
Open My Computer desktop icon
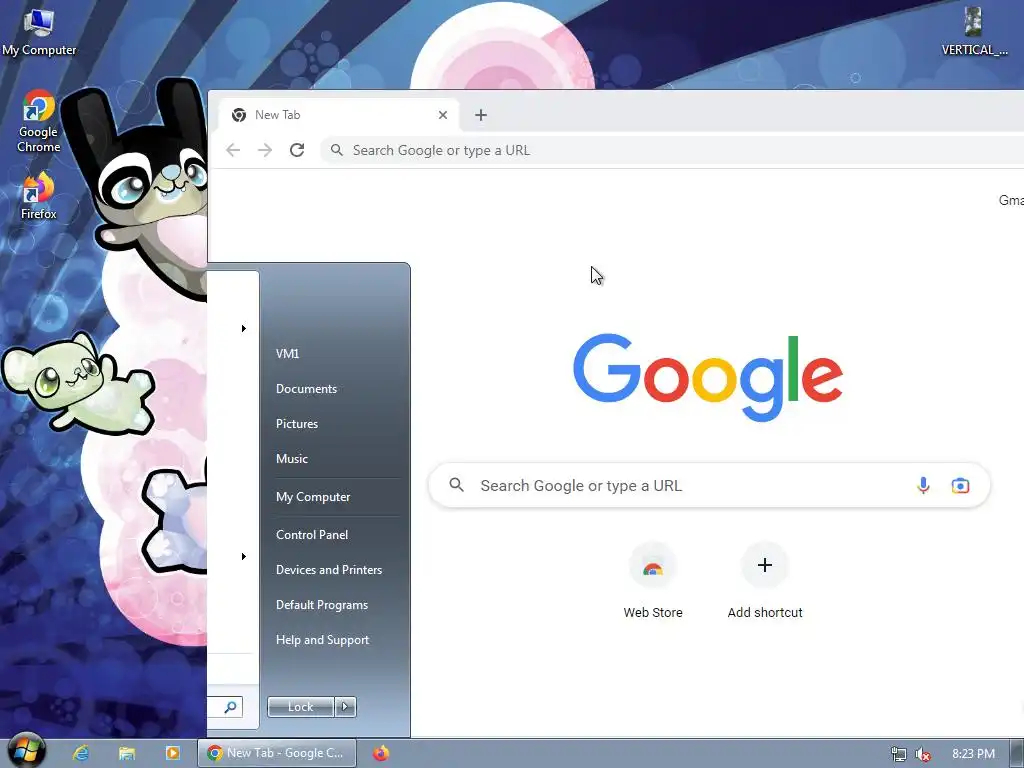point(39,33)
